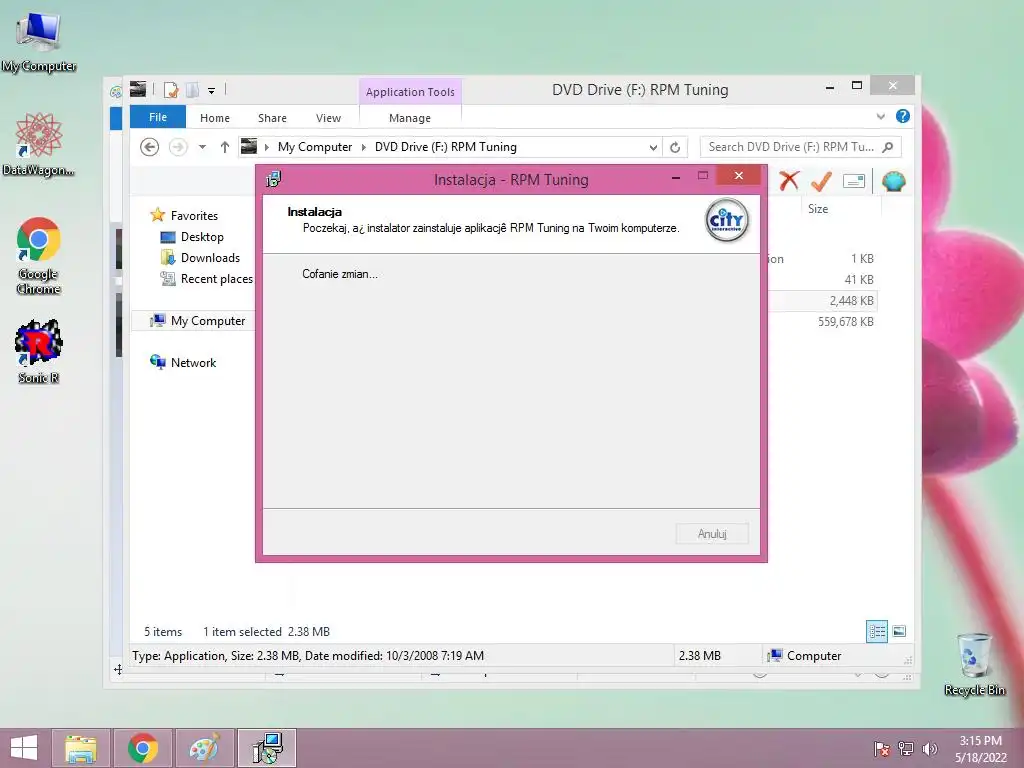Expand the recent locations dropdown arrow
Viewport: 1024px width, 768px height.
tap(202, 147)
